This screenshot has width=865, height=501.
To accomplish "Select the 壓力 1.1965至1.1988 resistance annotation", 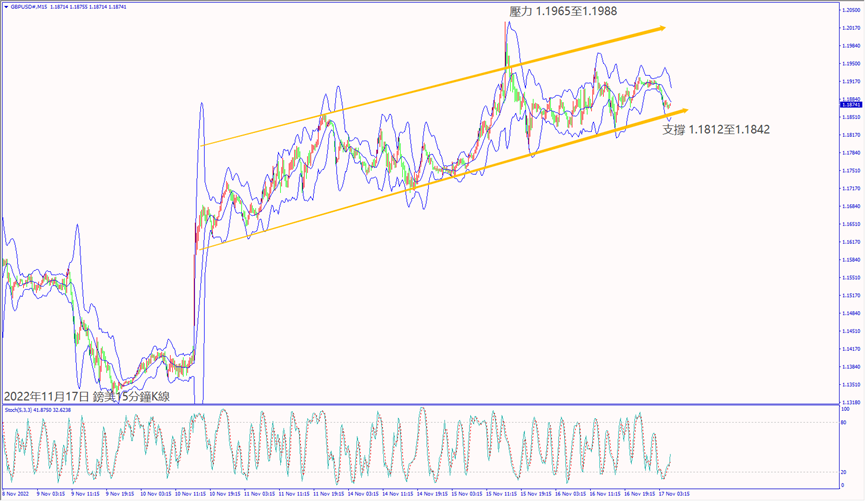I will point(562,11).
